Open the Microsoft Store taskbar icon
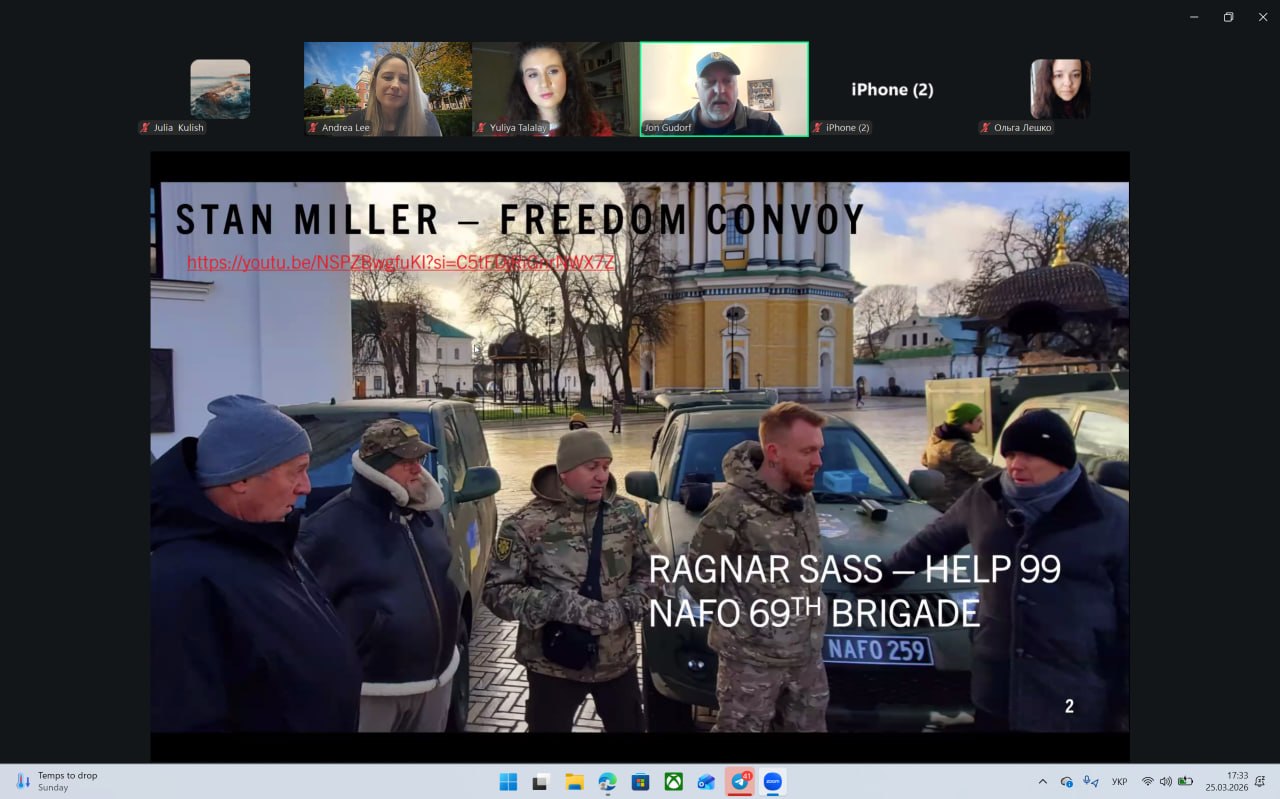This screenshot has height=799, width=1280. [x=640, y=781]
